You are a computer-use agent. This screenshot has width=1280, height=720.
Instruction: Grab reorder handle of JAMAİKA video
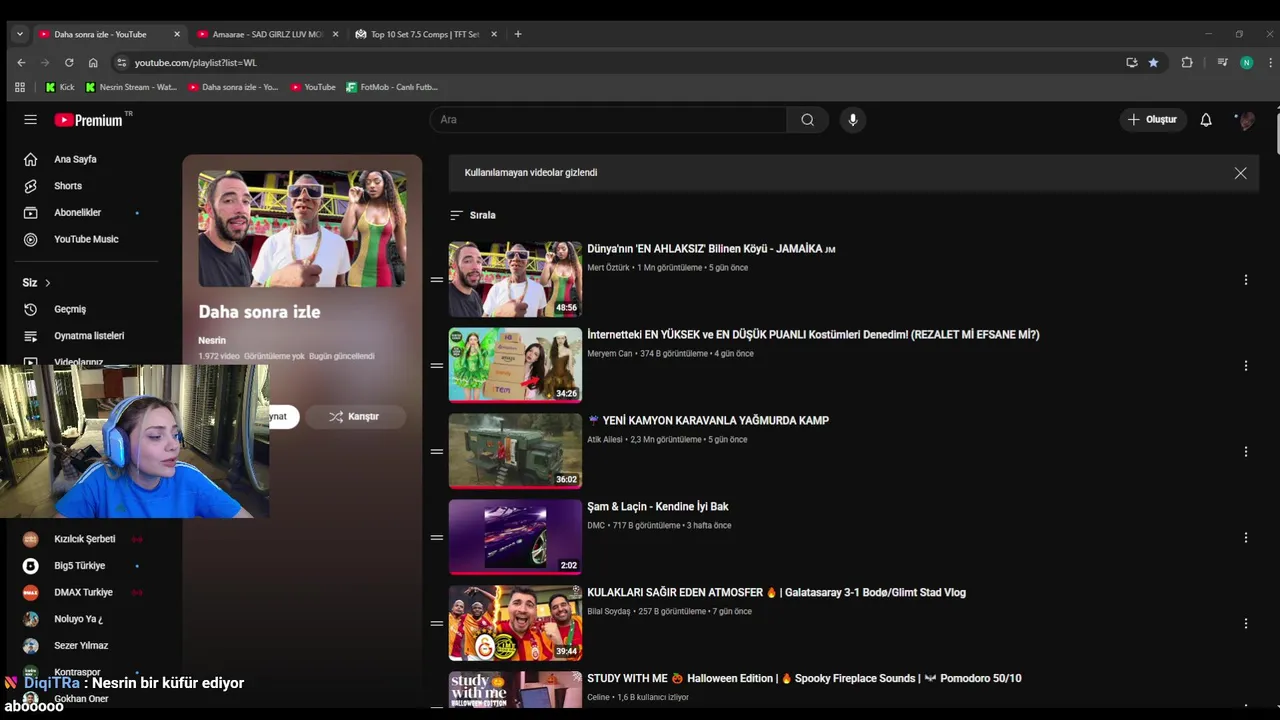(x=437, y=280)
